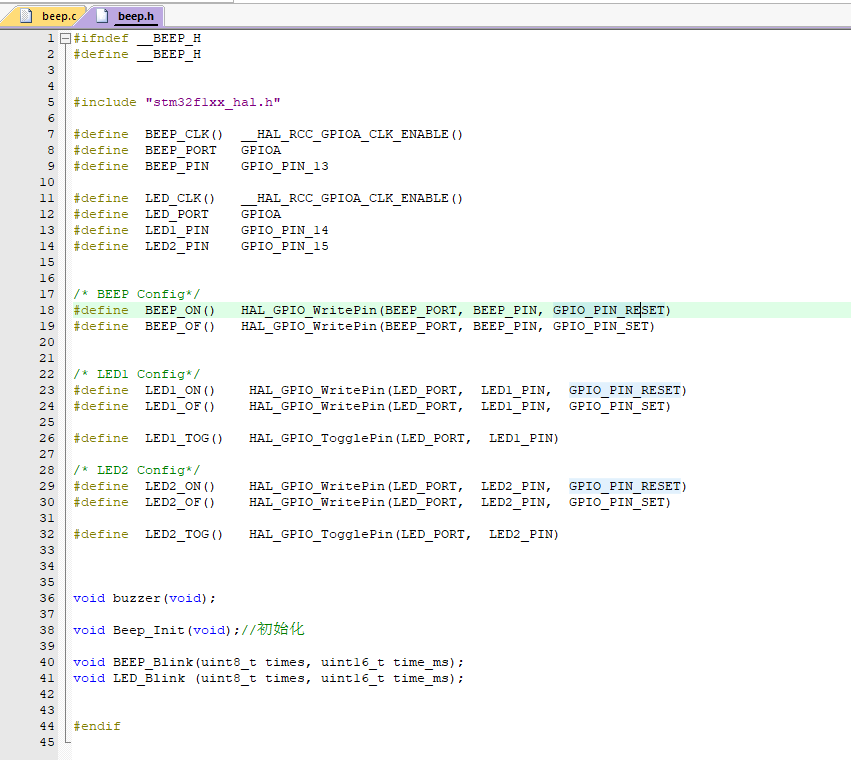Click highlighted GPIO_PIN_RESET in LED1_ON line
This screenshot has width=851, height=760.
click(x=627, y=390)
